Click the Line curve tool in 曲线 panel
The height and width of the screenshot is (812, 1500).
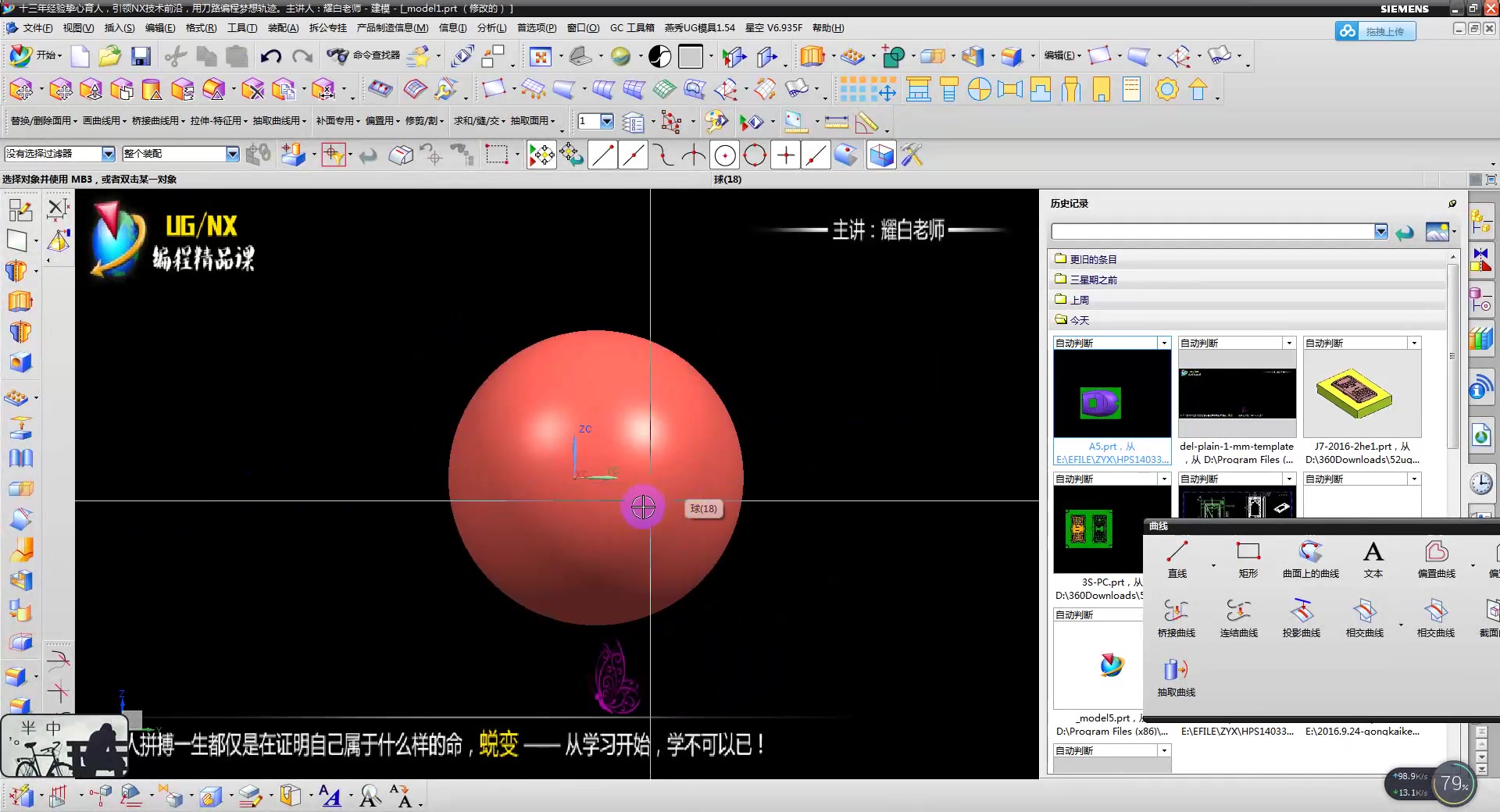(x=1177, y=559)
